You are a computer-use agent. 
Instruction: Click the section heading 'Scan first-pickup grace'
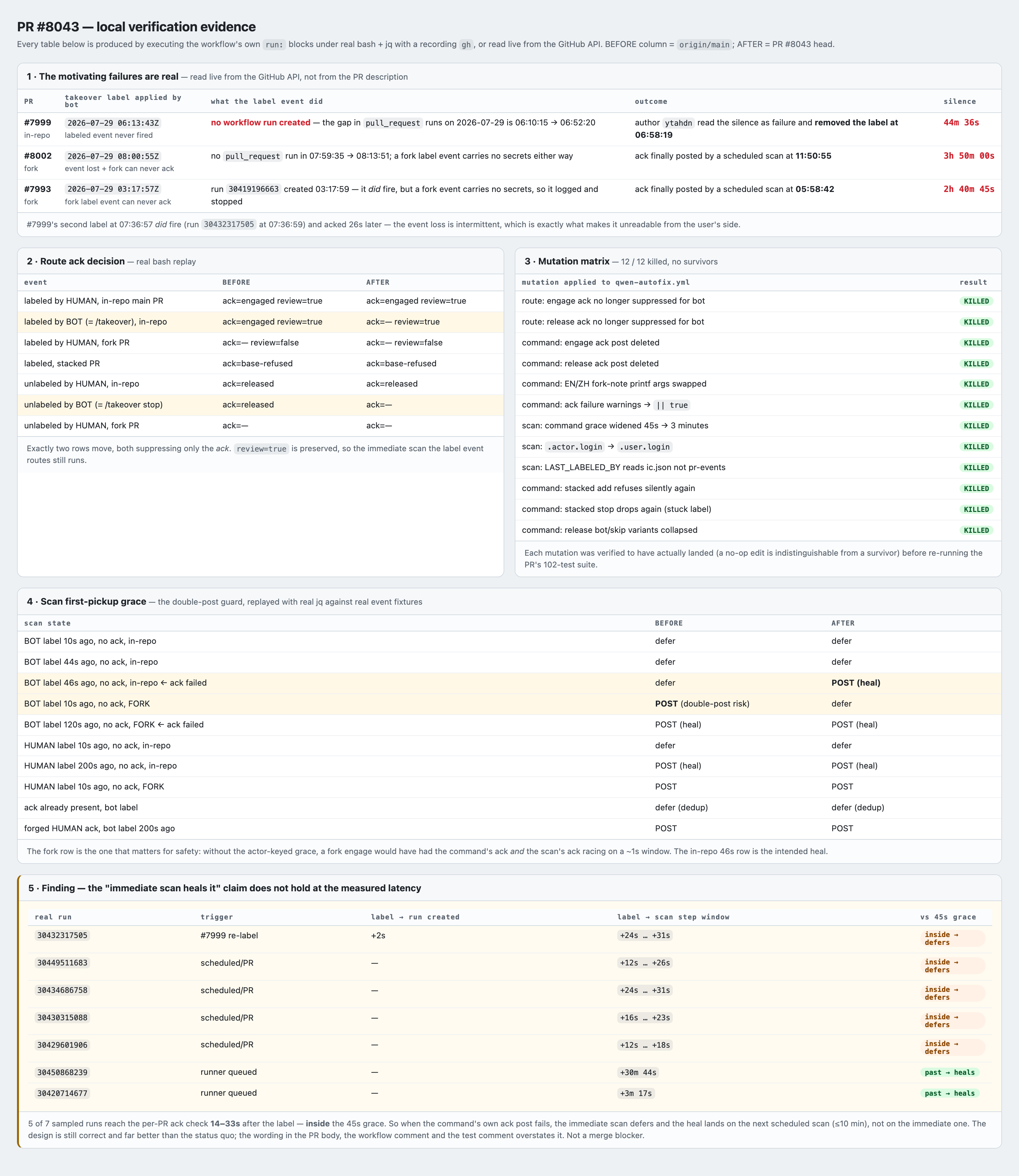[x=93, y=601]
